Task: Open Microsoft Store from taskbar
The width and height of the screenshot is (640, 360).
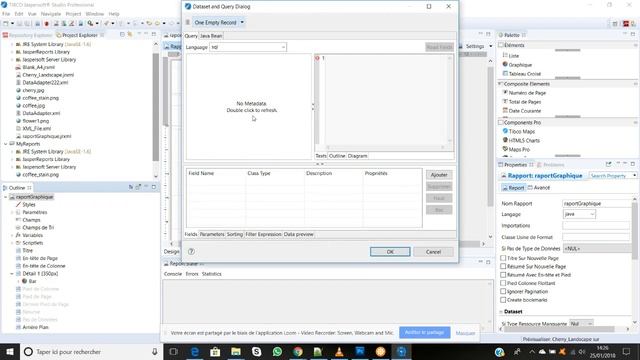Action: click(215, 352)
